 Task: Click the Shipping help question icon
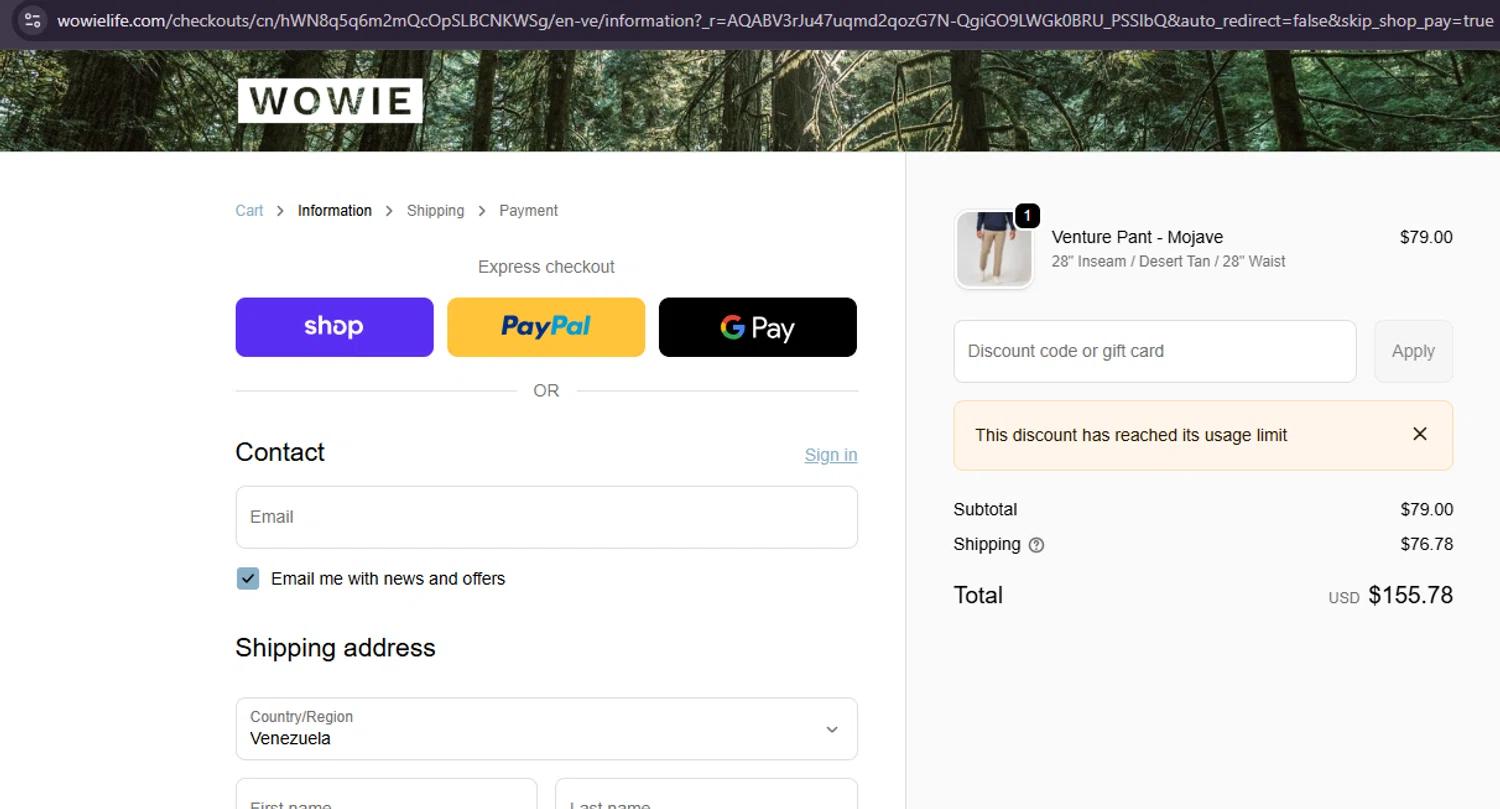pos(1036,545)
